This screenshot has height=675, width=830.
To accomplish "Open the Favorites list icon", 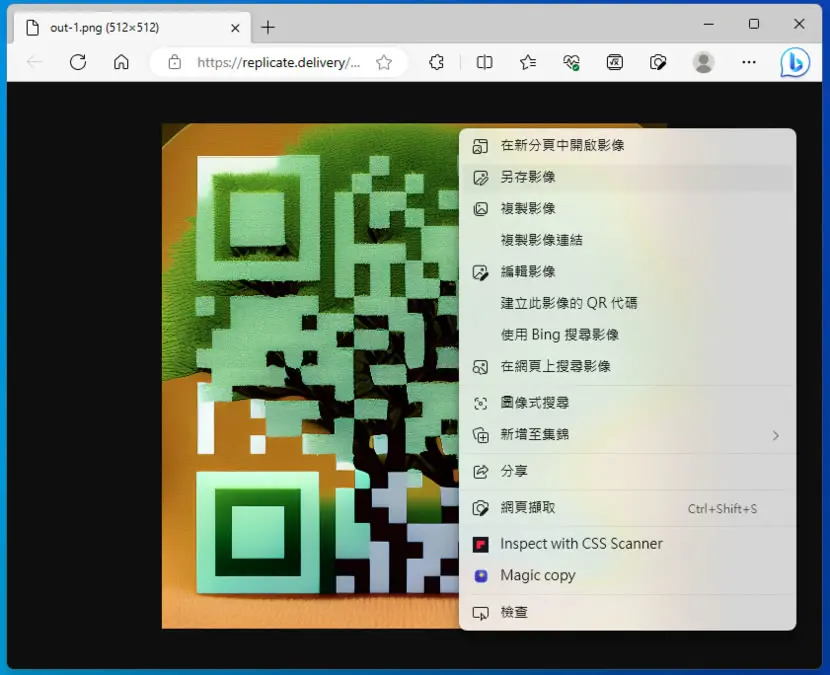I will (x=528, y=62).
